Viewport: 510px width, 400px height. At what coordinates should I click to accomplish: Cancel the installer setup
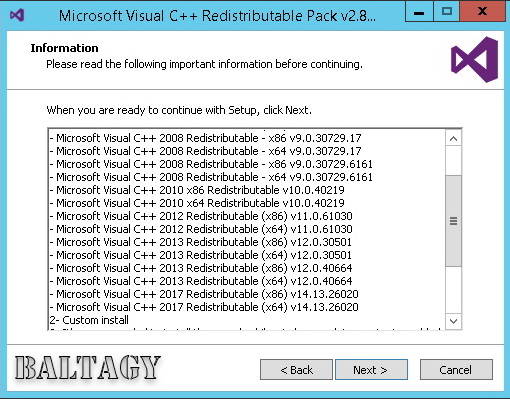tap(456, 370)
